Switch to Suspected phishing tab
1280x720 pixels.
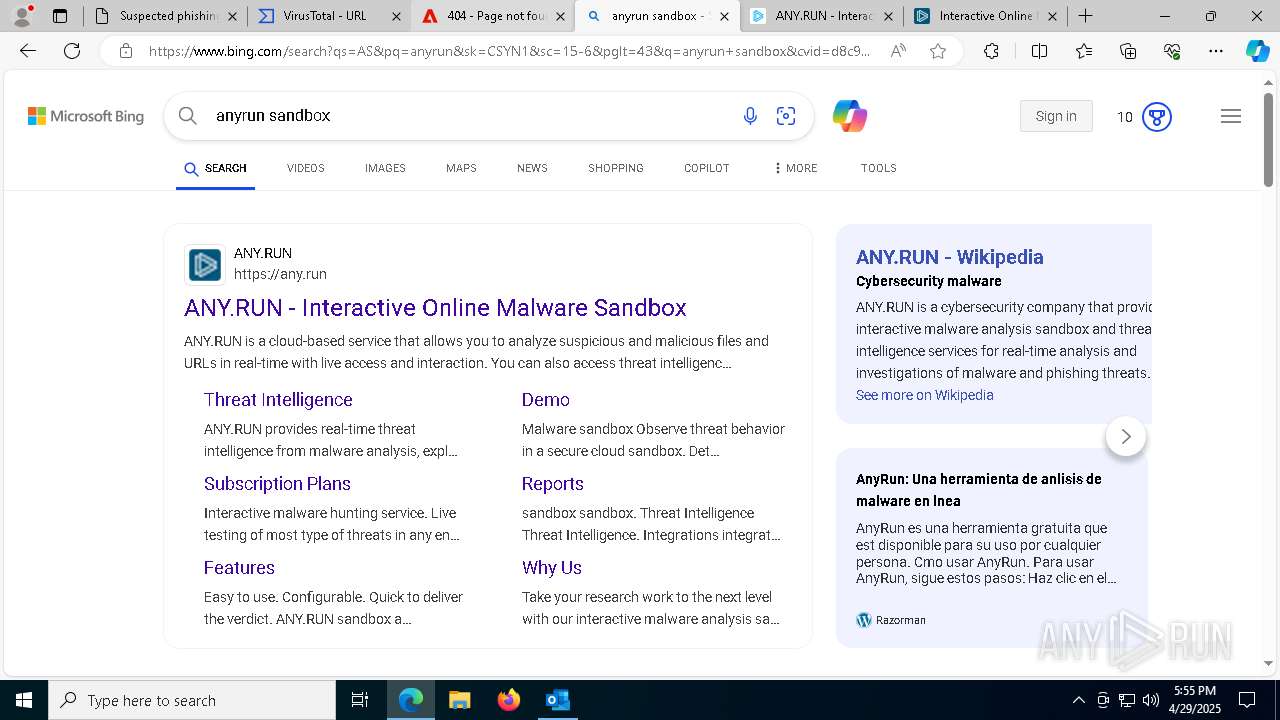click(166, 16)
